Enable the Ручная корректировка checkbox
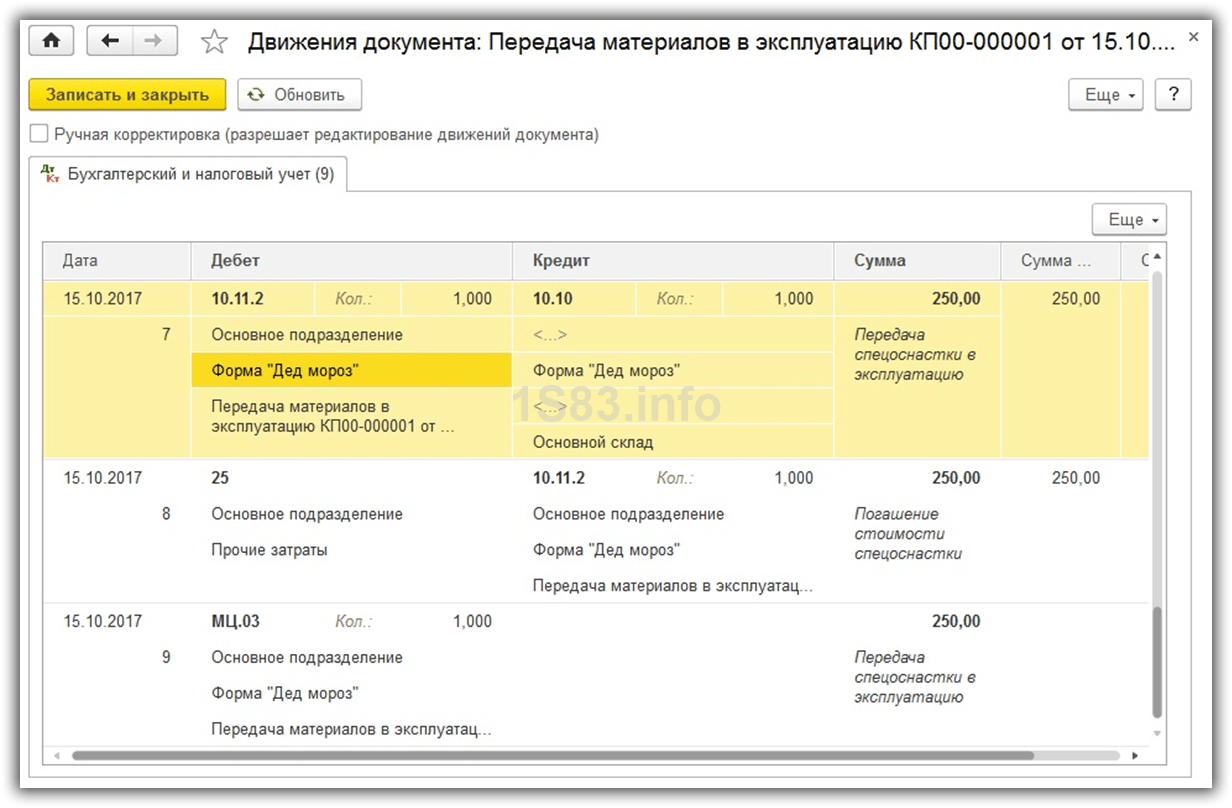The width and height of the screenshot is (1232, 808). [x=39, y=134]
